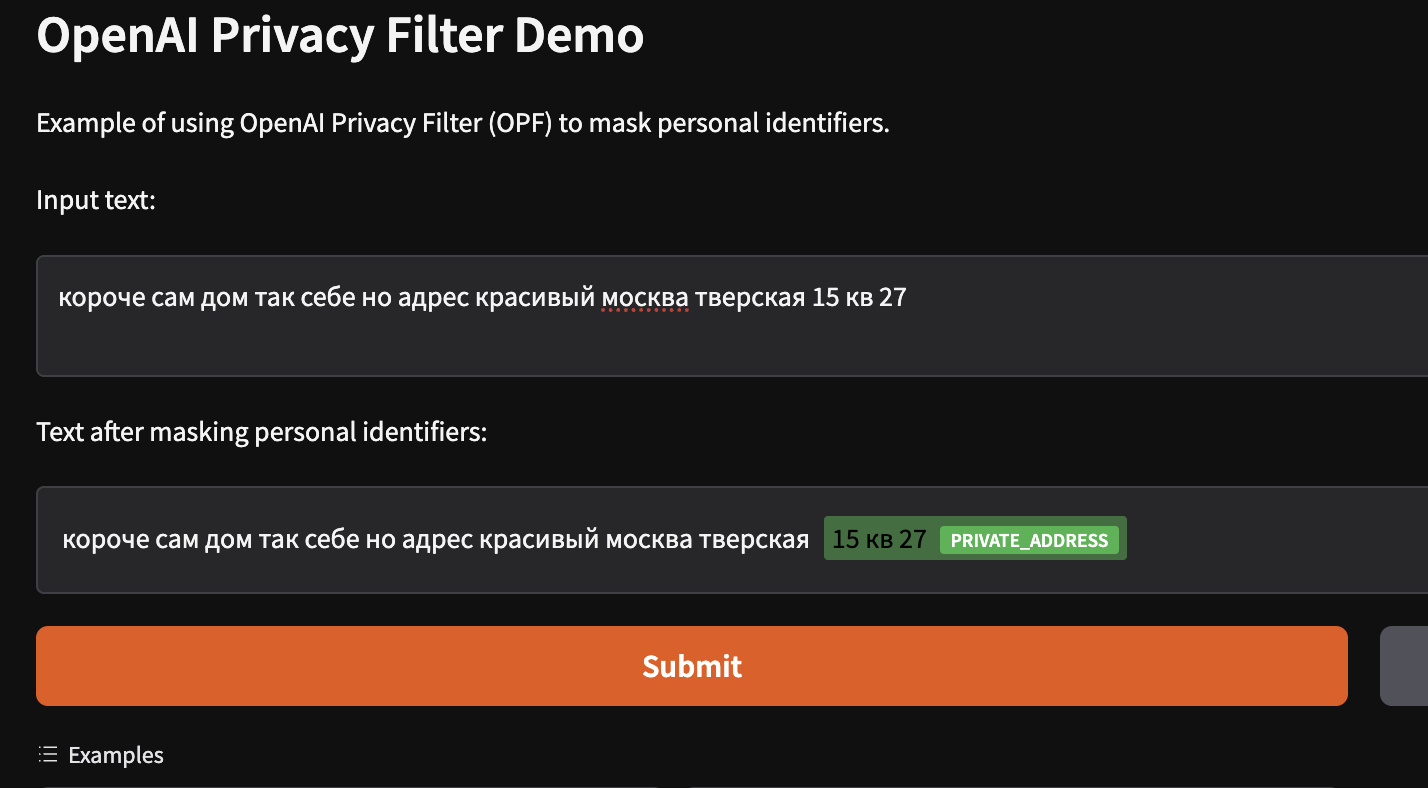Click the page title "OpenAI Privacy Filter Demo"
Image resolution: width=1428 pixels, height=788 pixels.
click(x=340, y=35)
